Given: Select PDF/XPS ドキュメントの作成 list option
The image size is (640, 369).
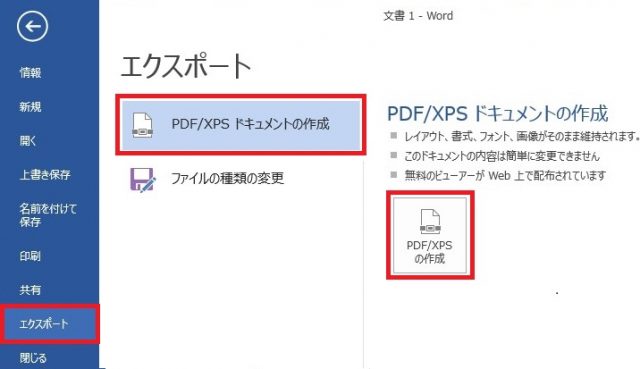Looking at the screenshot, I should tap(241, 124).
